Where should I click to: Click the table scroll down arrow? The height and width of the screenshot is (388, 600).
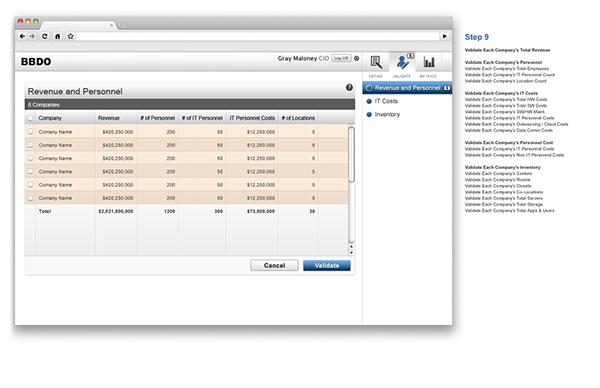(x=351, y=253)
